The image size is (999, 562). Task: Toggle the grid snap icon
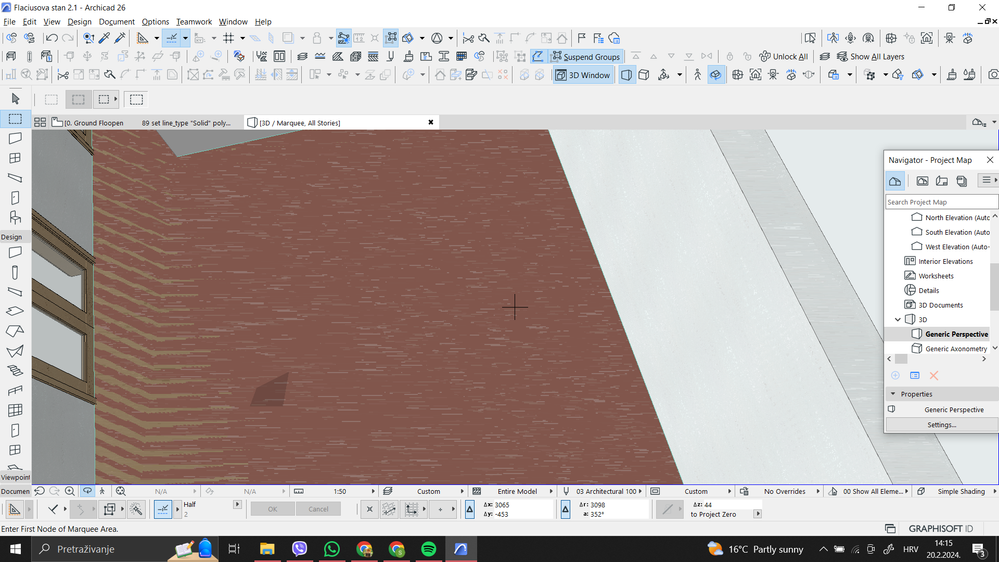(x=229, y=38)
